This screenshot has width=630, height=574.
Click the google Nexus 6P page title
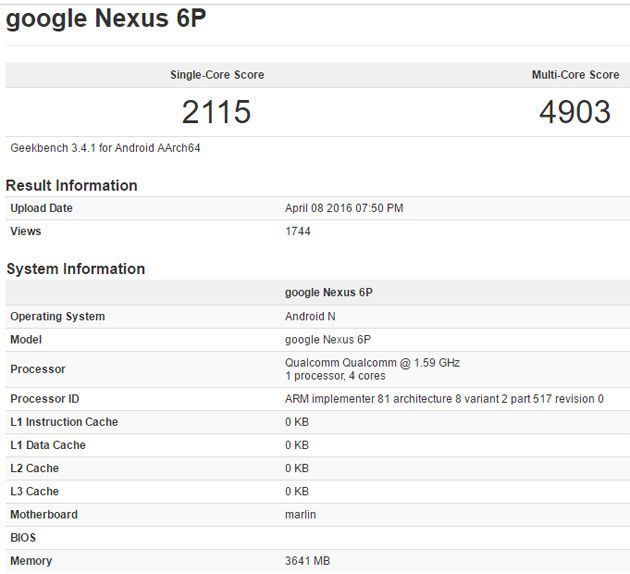(x=106, y=19)
